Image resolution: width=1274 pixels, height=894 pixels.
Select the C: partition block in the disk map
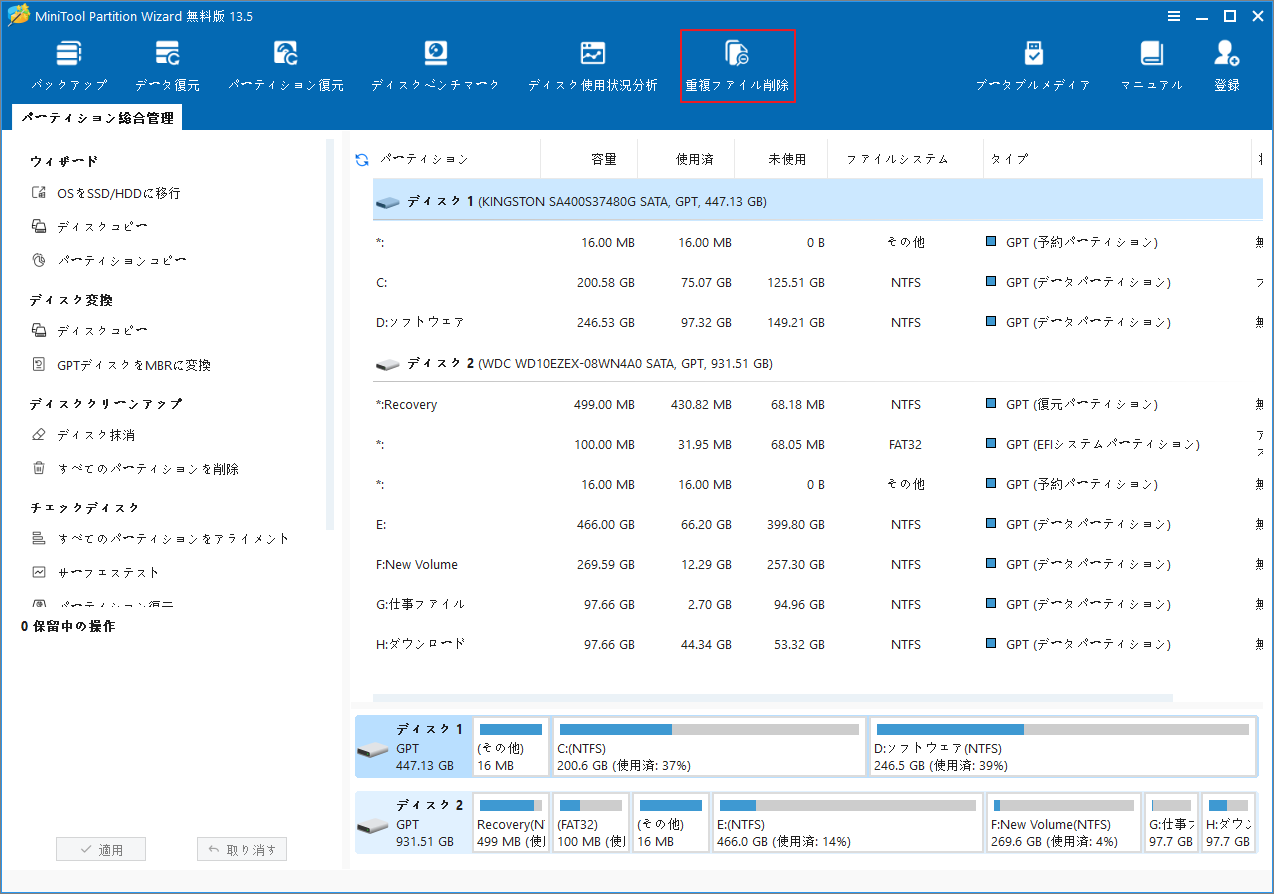click(710, 746)
